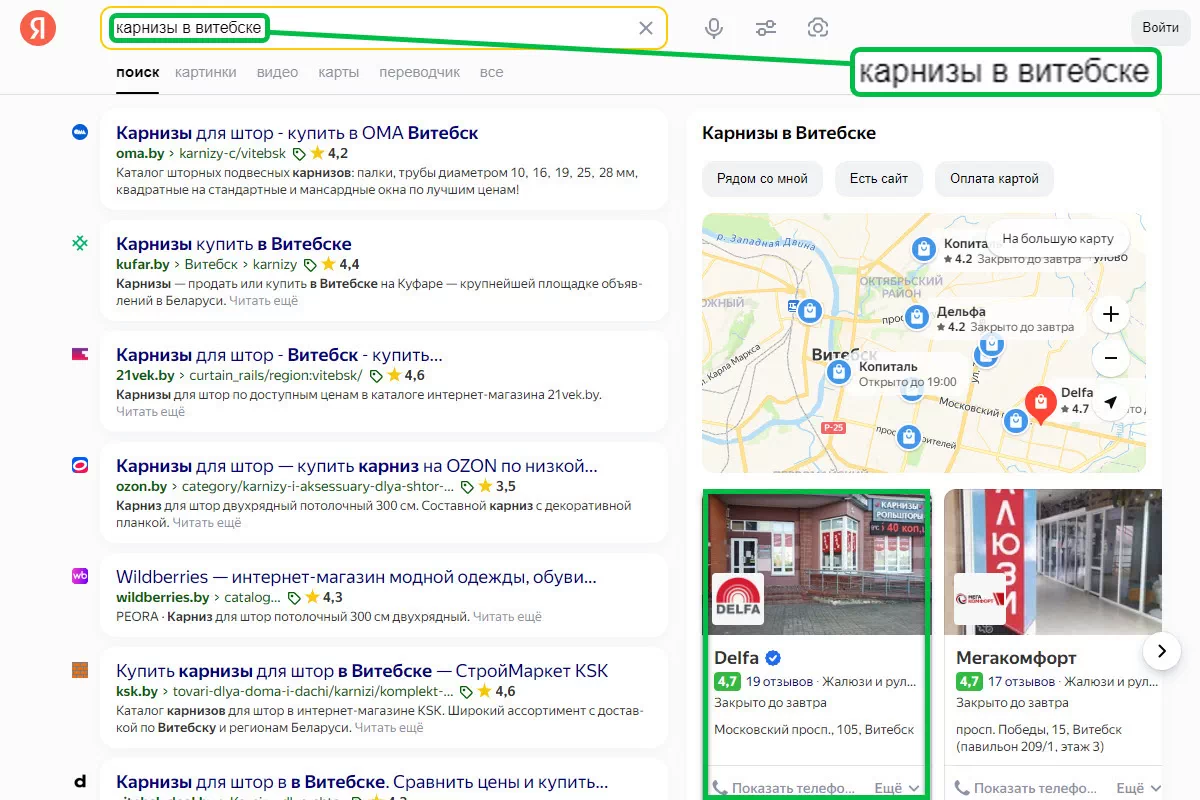Open search settings sliders icon

point(766,28)
